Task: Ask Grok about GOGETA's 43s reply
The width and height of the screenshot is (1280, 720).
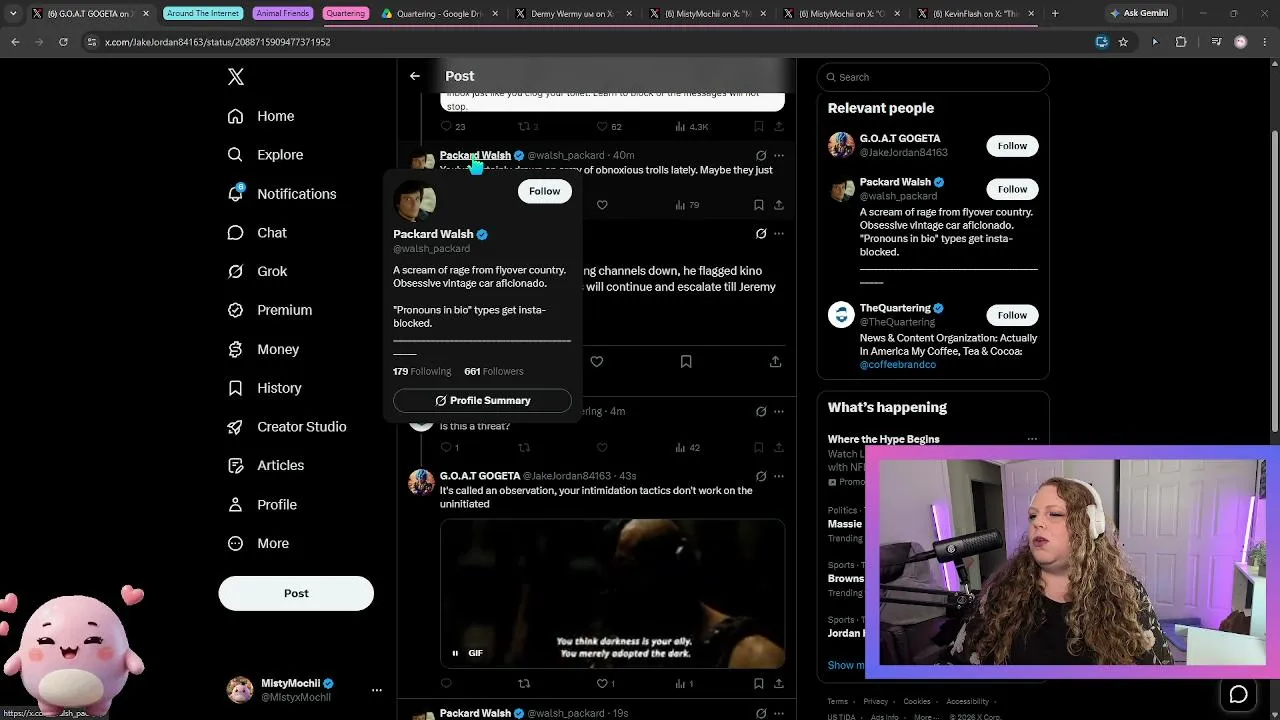Action: (761, 476)
